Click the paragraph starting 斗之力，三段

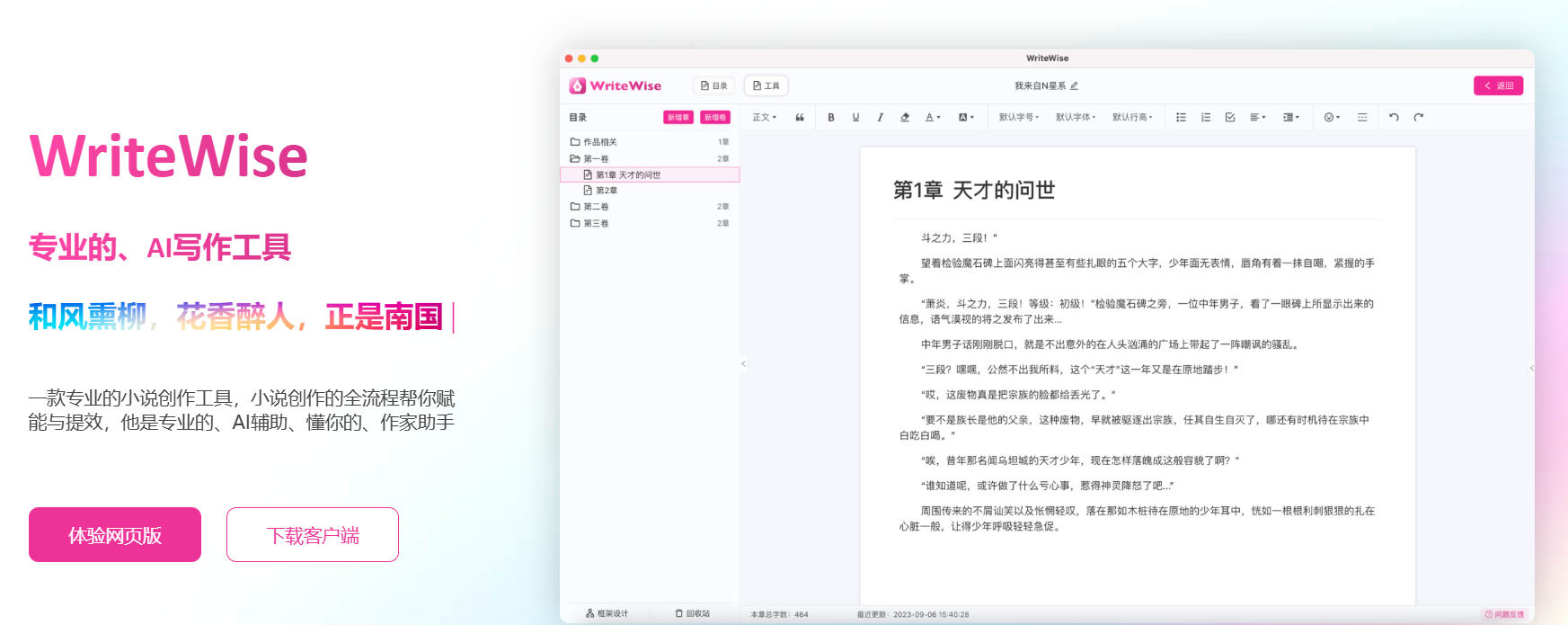tap(959, 238)
